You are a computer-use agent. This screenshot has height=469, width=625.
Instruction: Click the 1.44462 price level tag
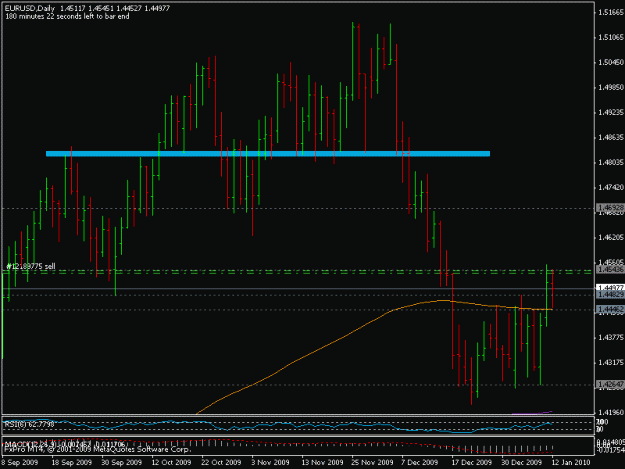click(610, 309)
